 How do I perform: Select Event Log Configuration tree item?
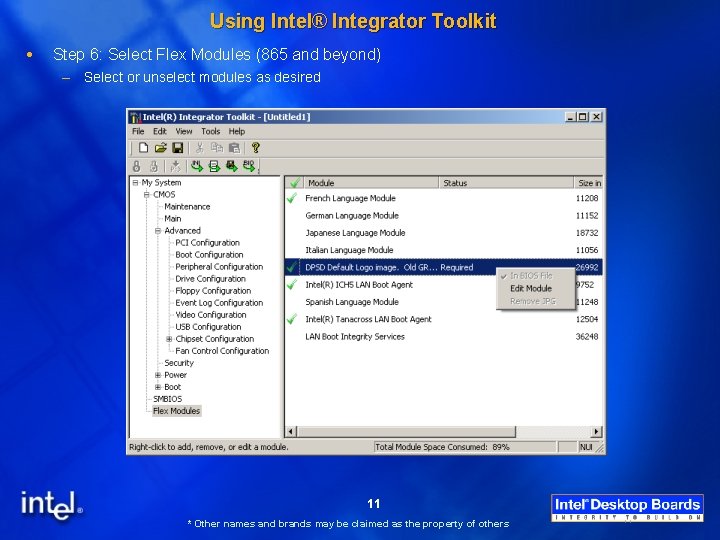219,303
